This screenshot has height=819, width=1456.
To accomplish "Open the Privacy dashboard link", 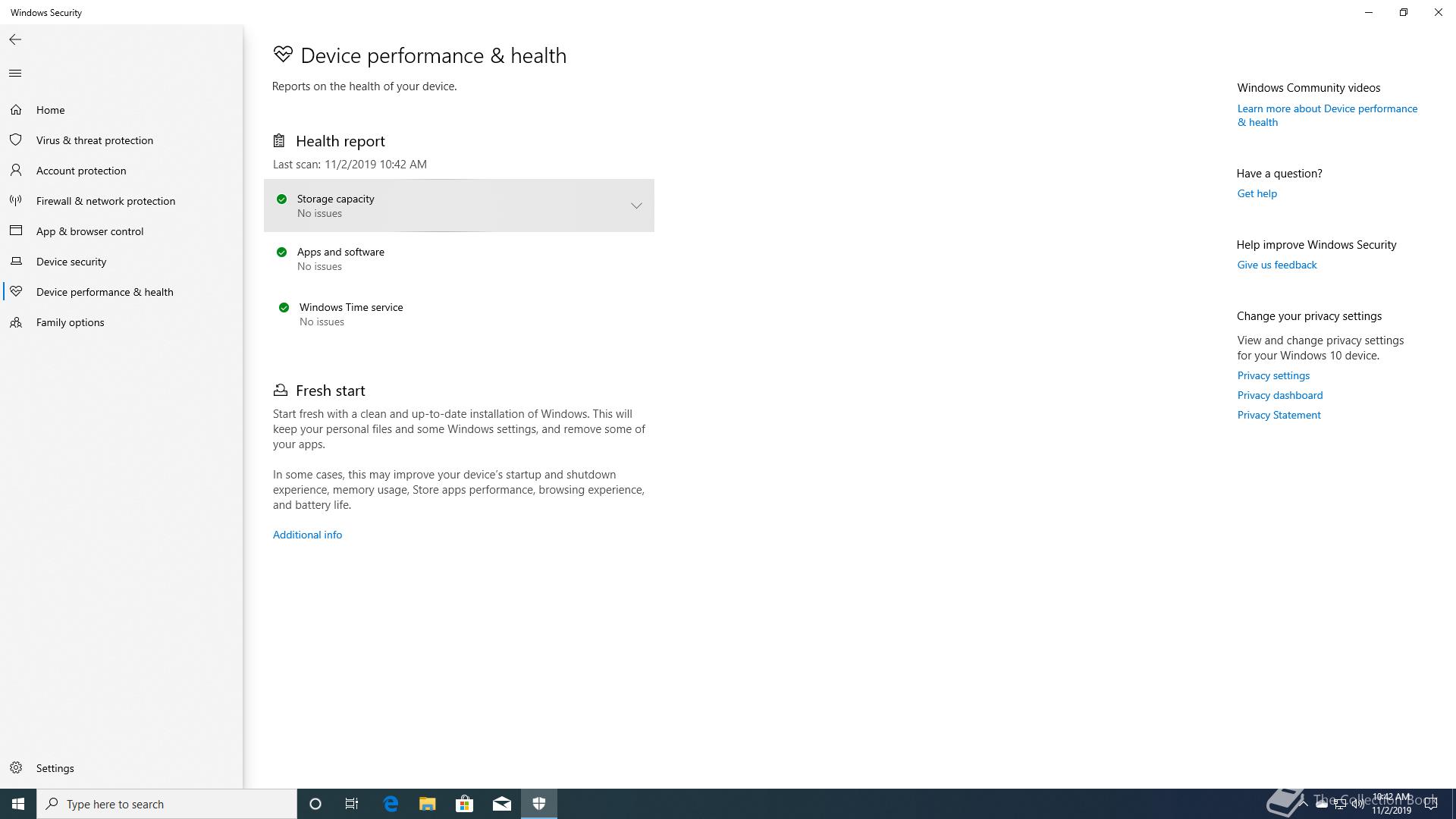I will pyautogui.click(x=1280, y=395).
